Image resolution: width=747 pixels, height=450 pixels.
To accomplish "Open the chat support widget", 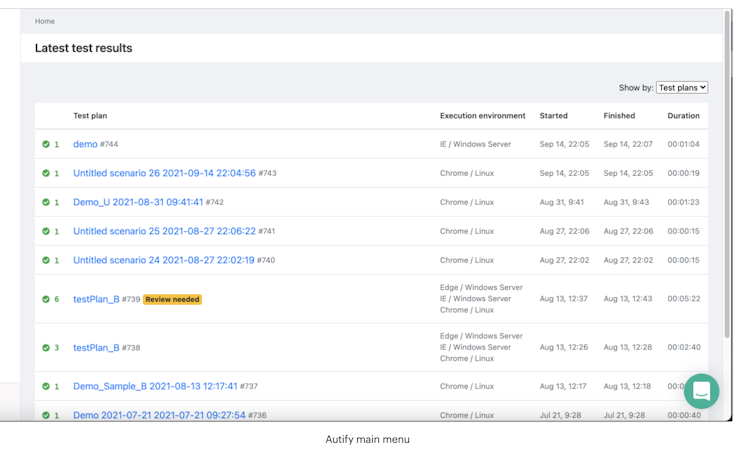I will click(x=701, y=391).
